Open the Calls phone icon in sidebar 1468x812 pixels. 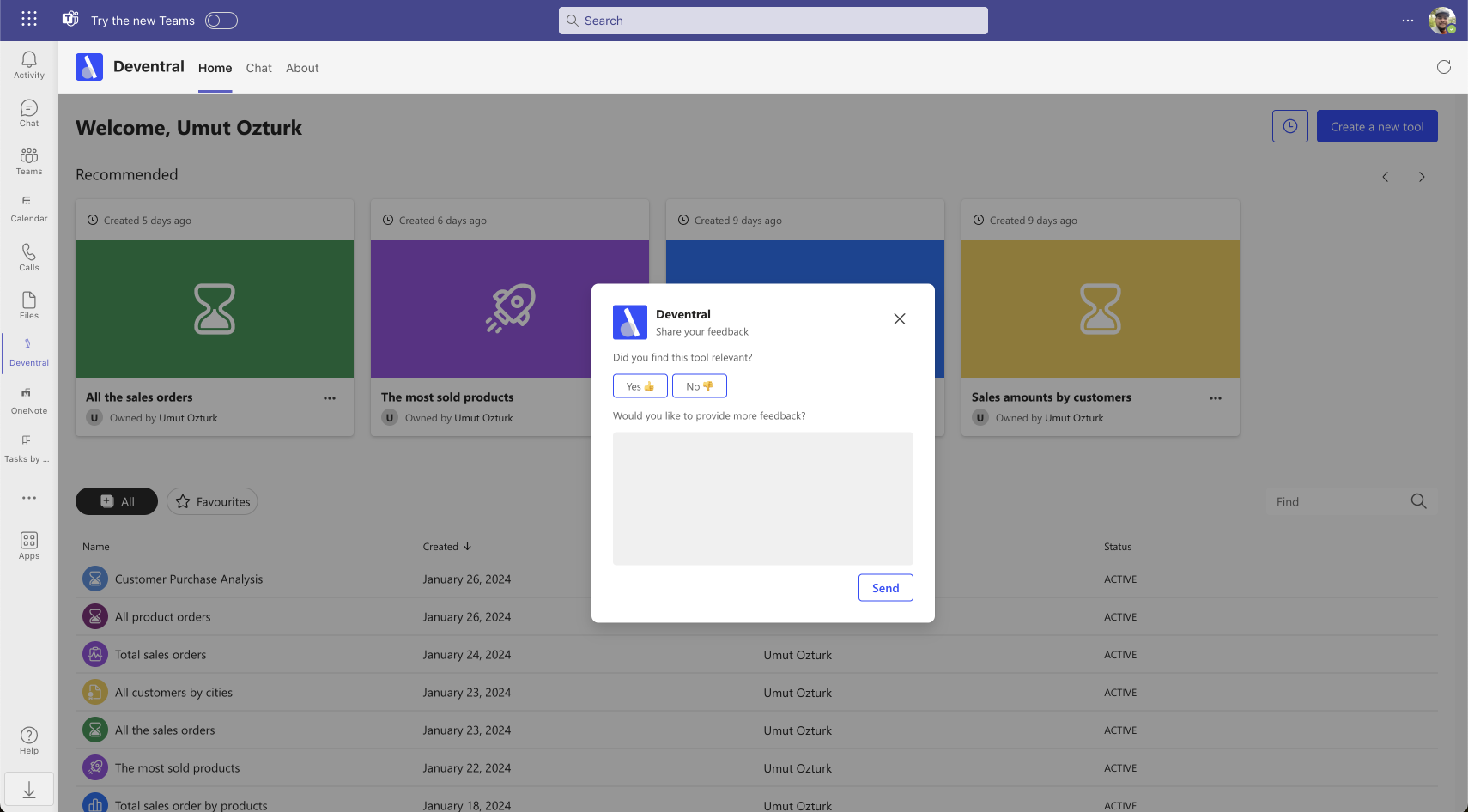coord(29,257)
